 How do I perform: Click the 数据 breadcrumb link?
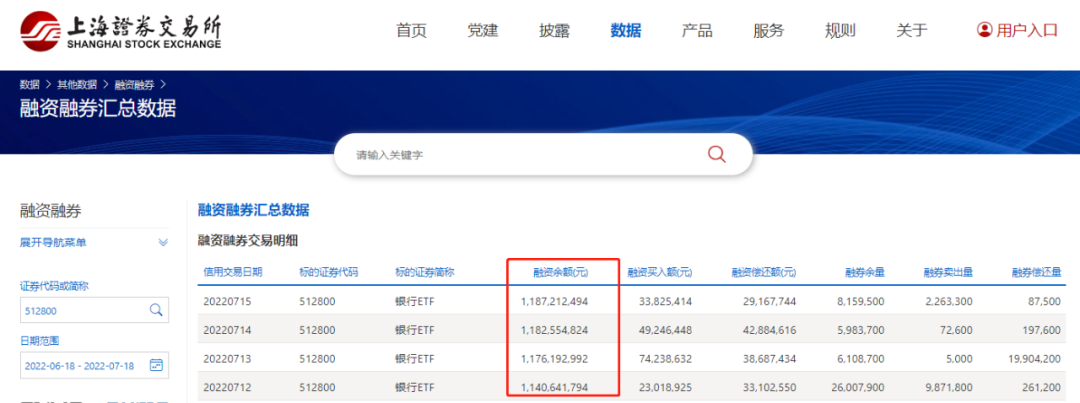pos(30,85)
